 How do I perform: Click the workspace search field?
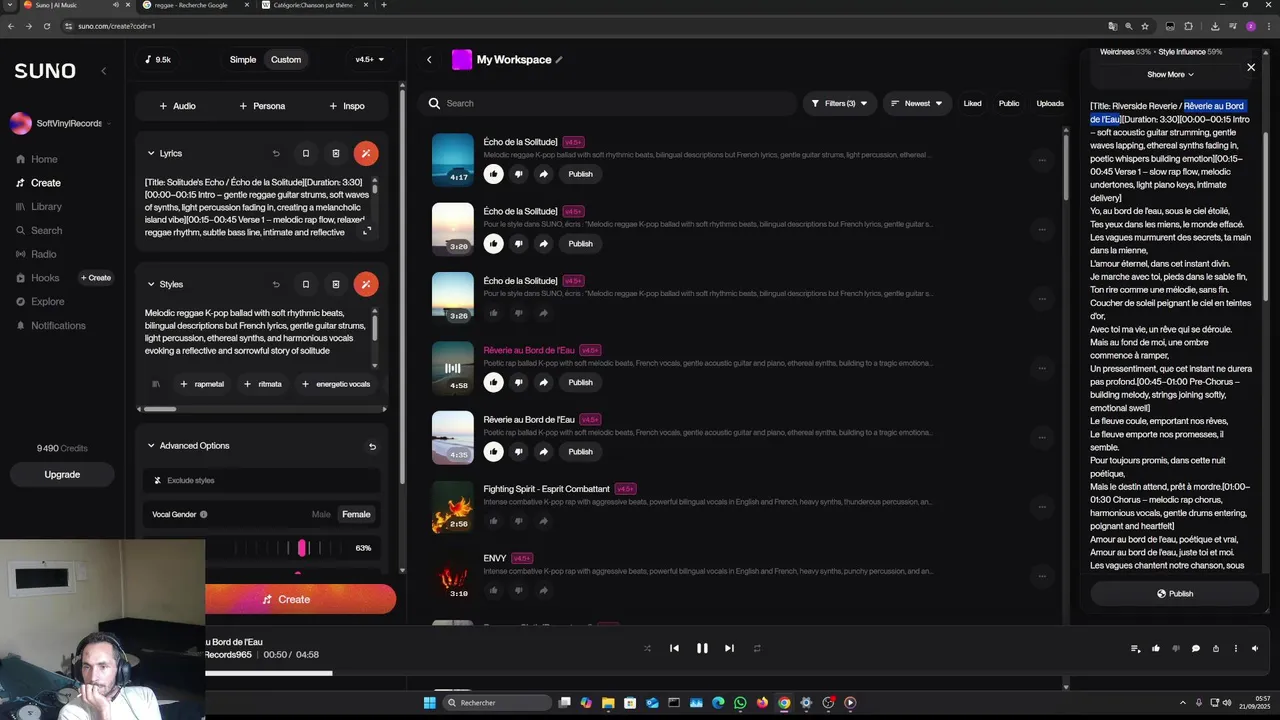[x=608, y=103]
